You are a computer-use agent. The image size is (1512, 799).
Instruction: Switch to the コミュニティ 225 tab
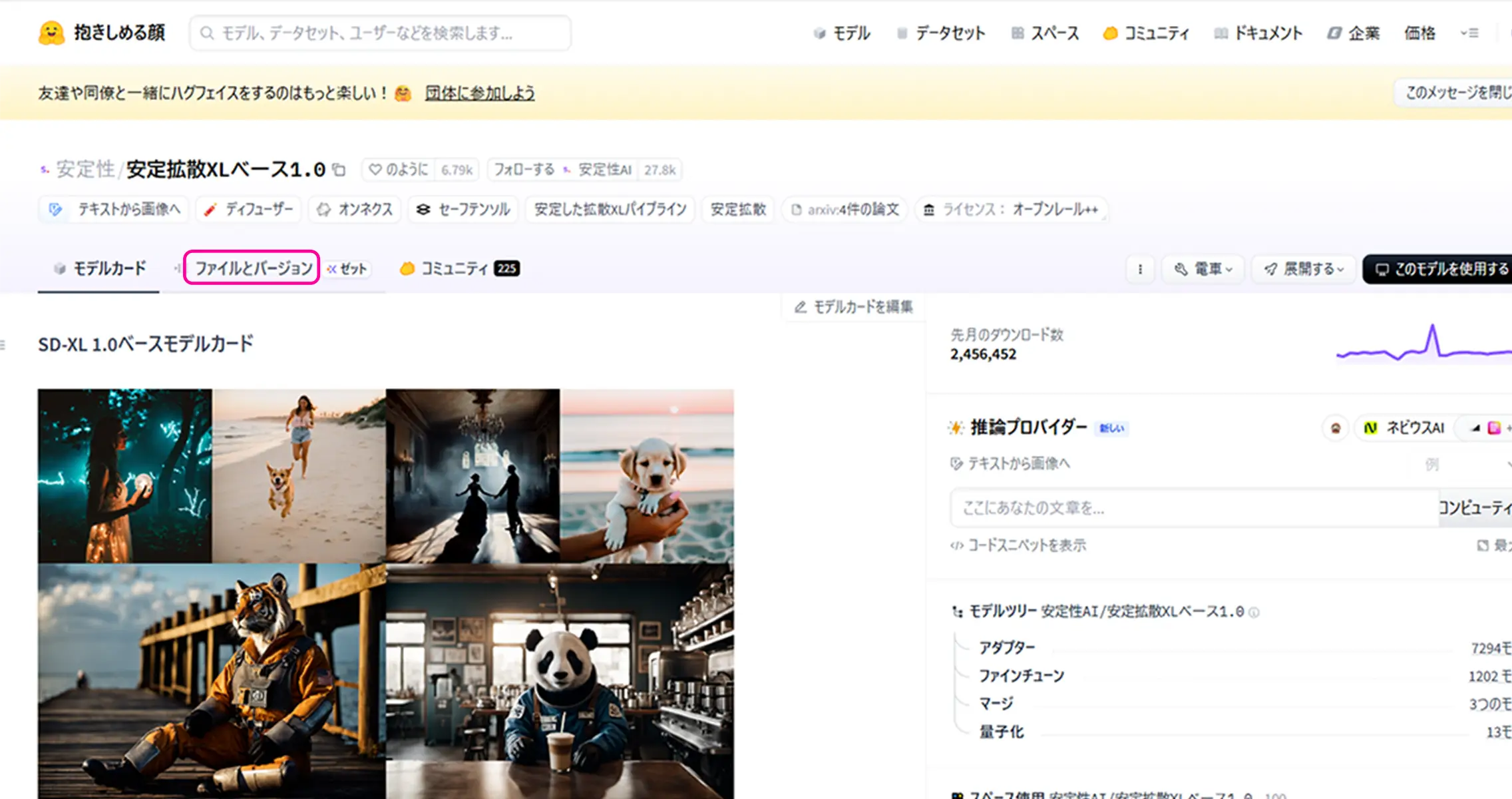(x=459, y=268)
